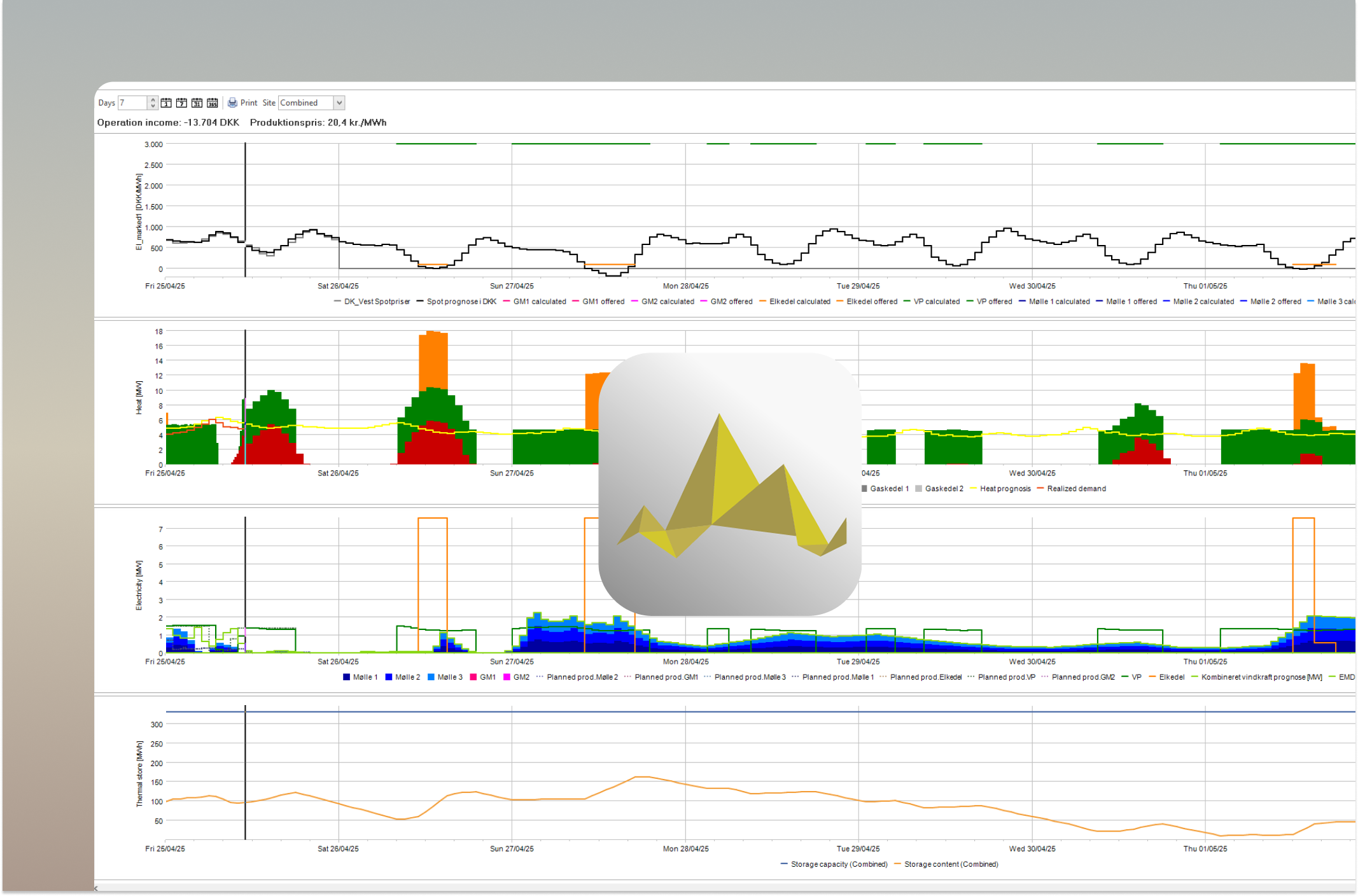Click the DK_Vest Spotpriser legend label

(377, 302)
